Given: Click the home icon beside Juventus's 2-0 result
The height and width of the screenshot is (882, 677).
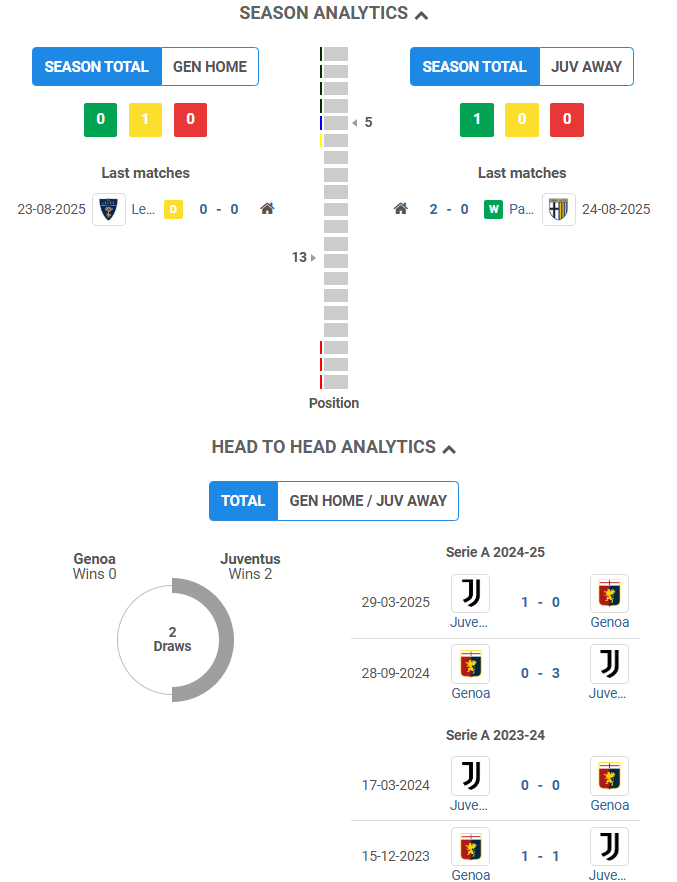Looking at the screenshot, I should 401,209.
